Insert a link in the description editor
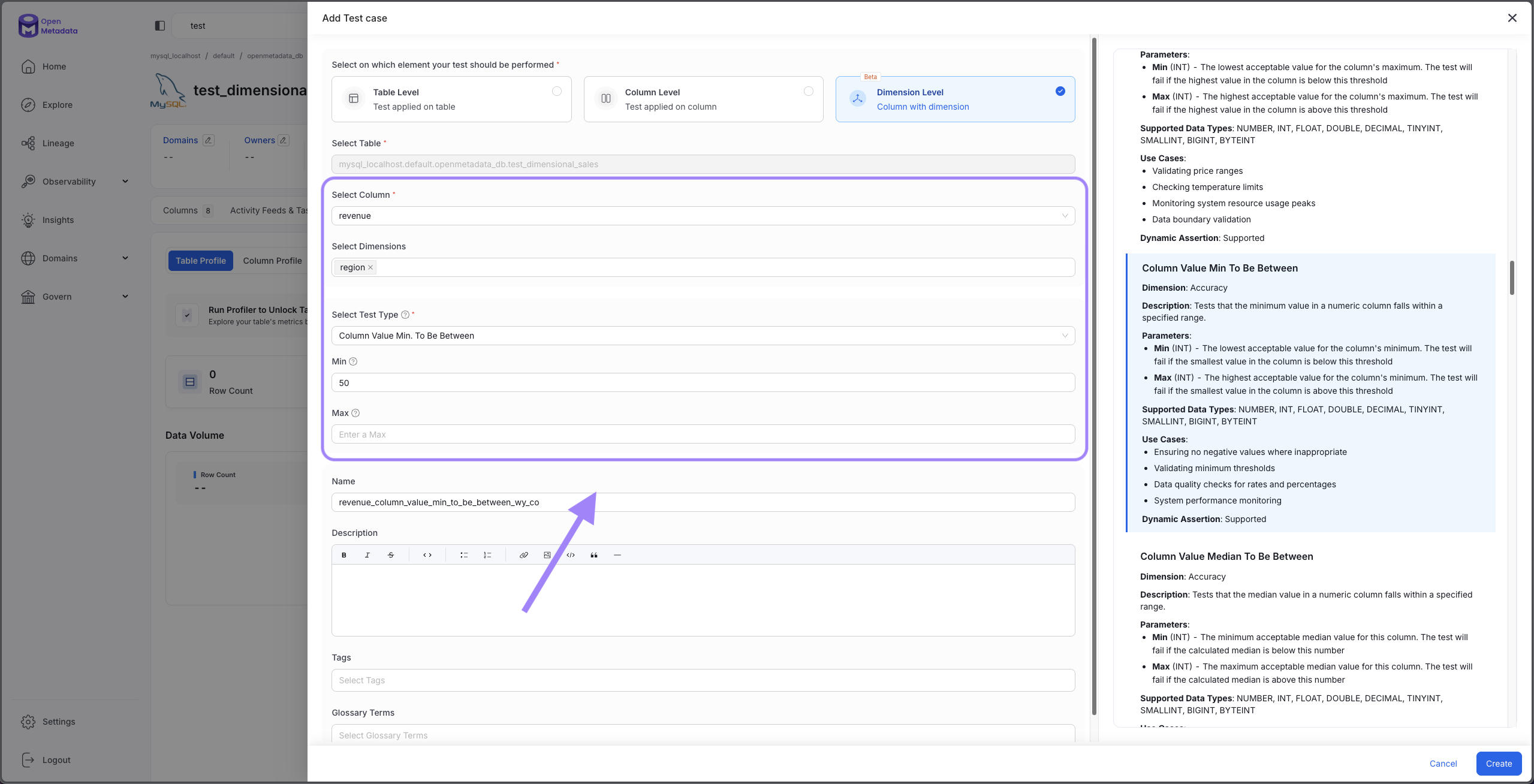Viewport: 1534px width, 784px height. pyautogui.click(x=523, y=554)
